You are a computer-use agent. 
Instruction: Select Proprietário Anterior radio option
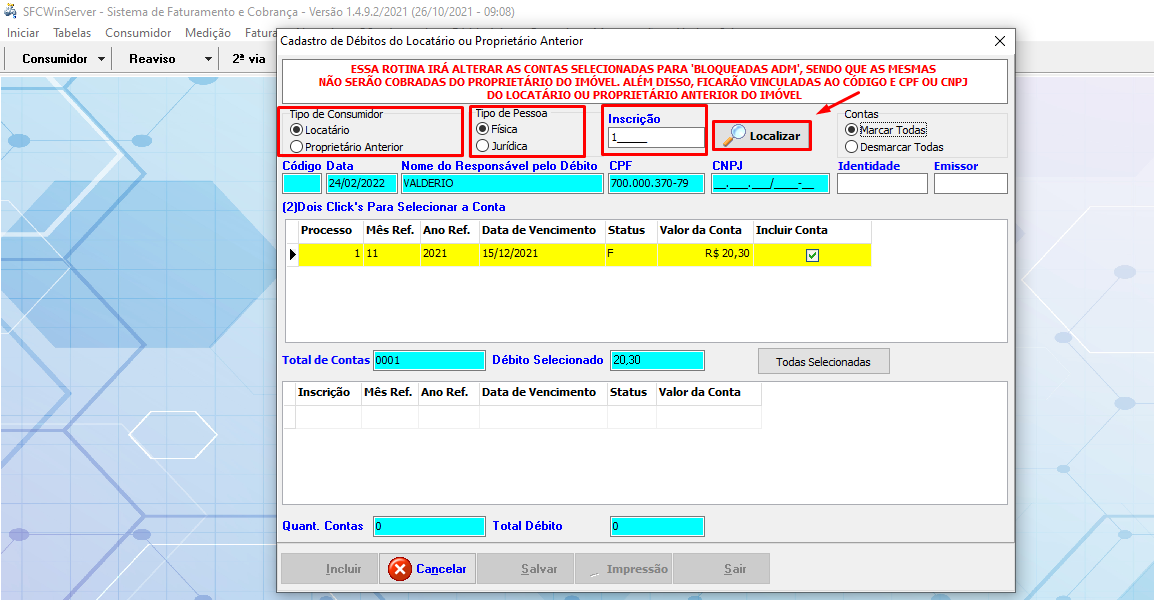point(295,147)
